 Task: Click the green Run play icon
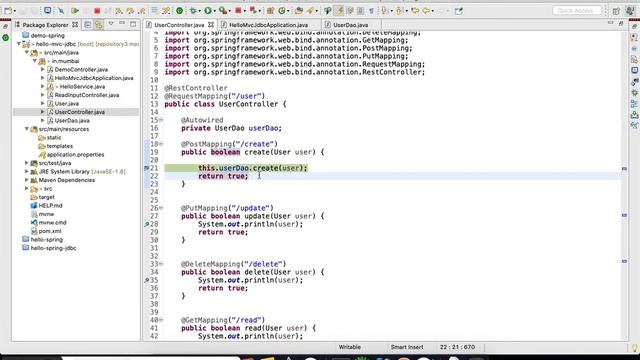(208, 11)
